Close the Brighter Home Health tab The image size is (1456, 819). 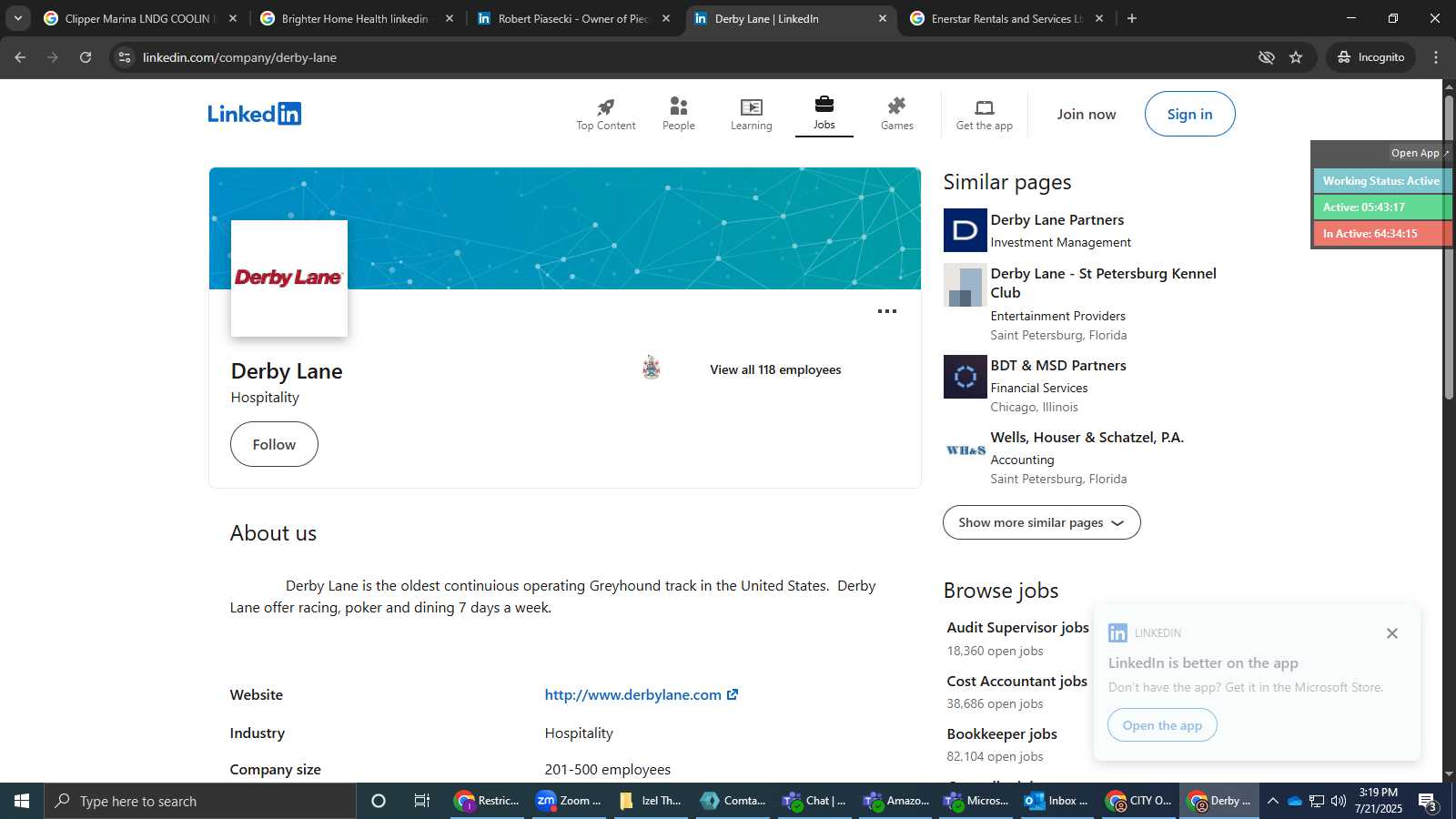click(449, 18)
